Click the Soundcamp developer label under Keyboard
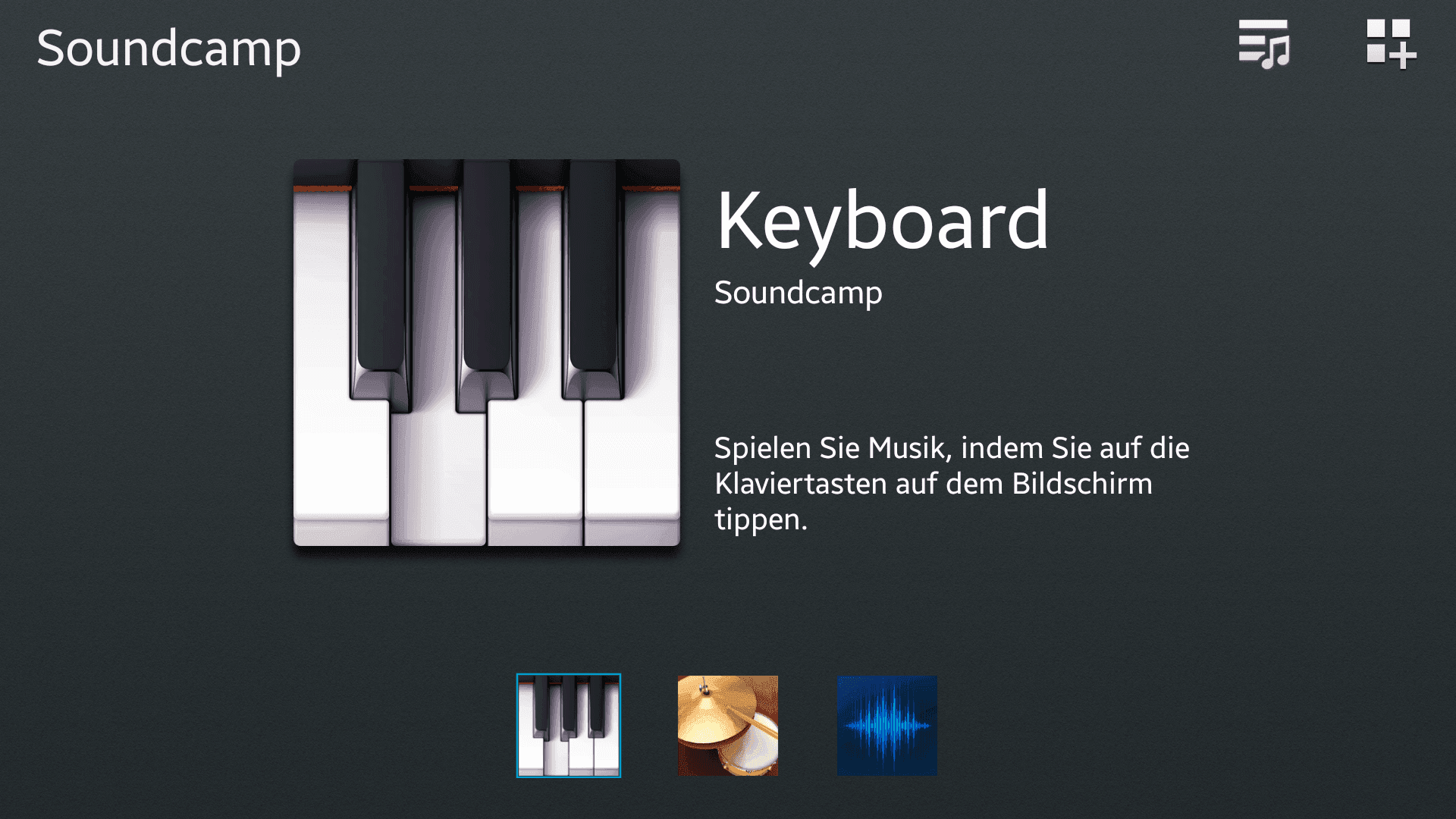This screenshot has height=819, width=1456. pos(799,293)
